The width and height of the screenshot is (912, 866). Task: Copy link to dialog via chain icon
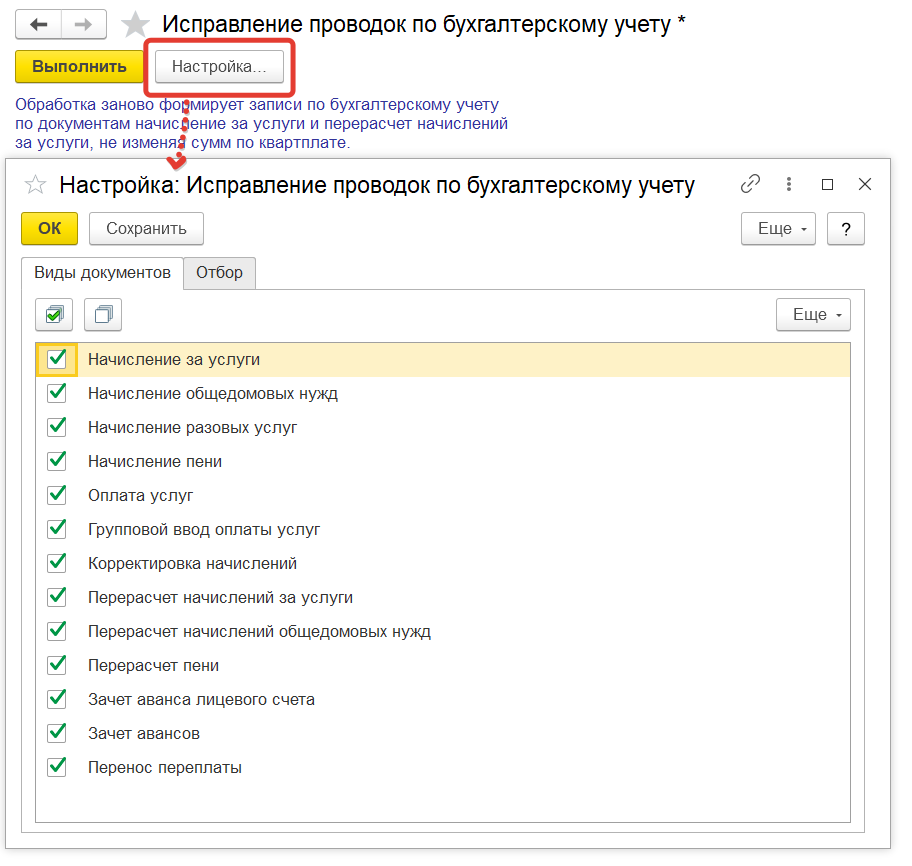pos(750,184)
